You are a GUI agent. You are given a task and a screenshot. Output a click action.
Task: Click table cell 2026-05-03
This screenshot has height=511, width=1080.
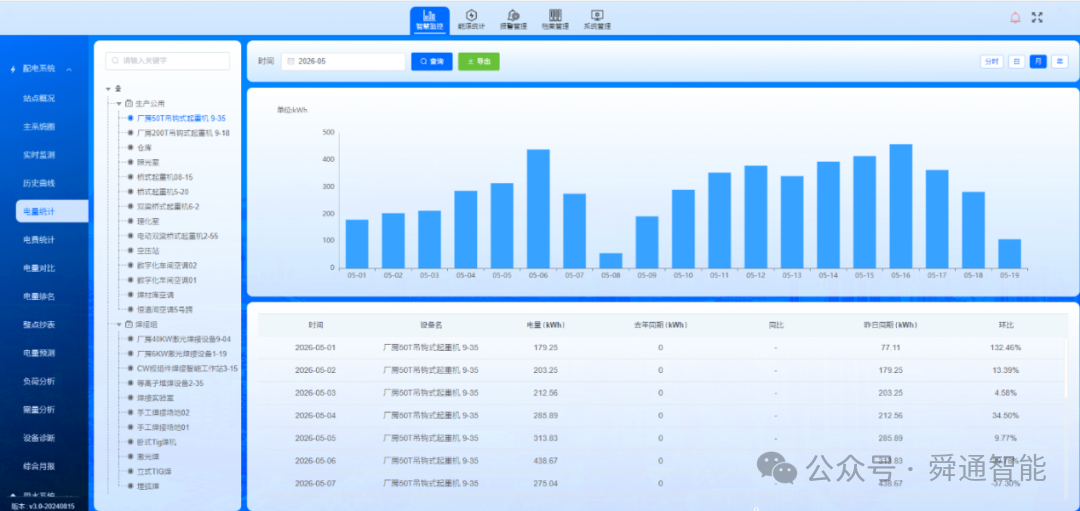point(315,393)
